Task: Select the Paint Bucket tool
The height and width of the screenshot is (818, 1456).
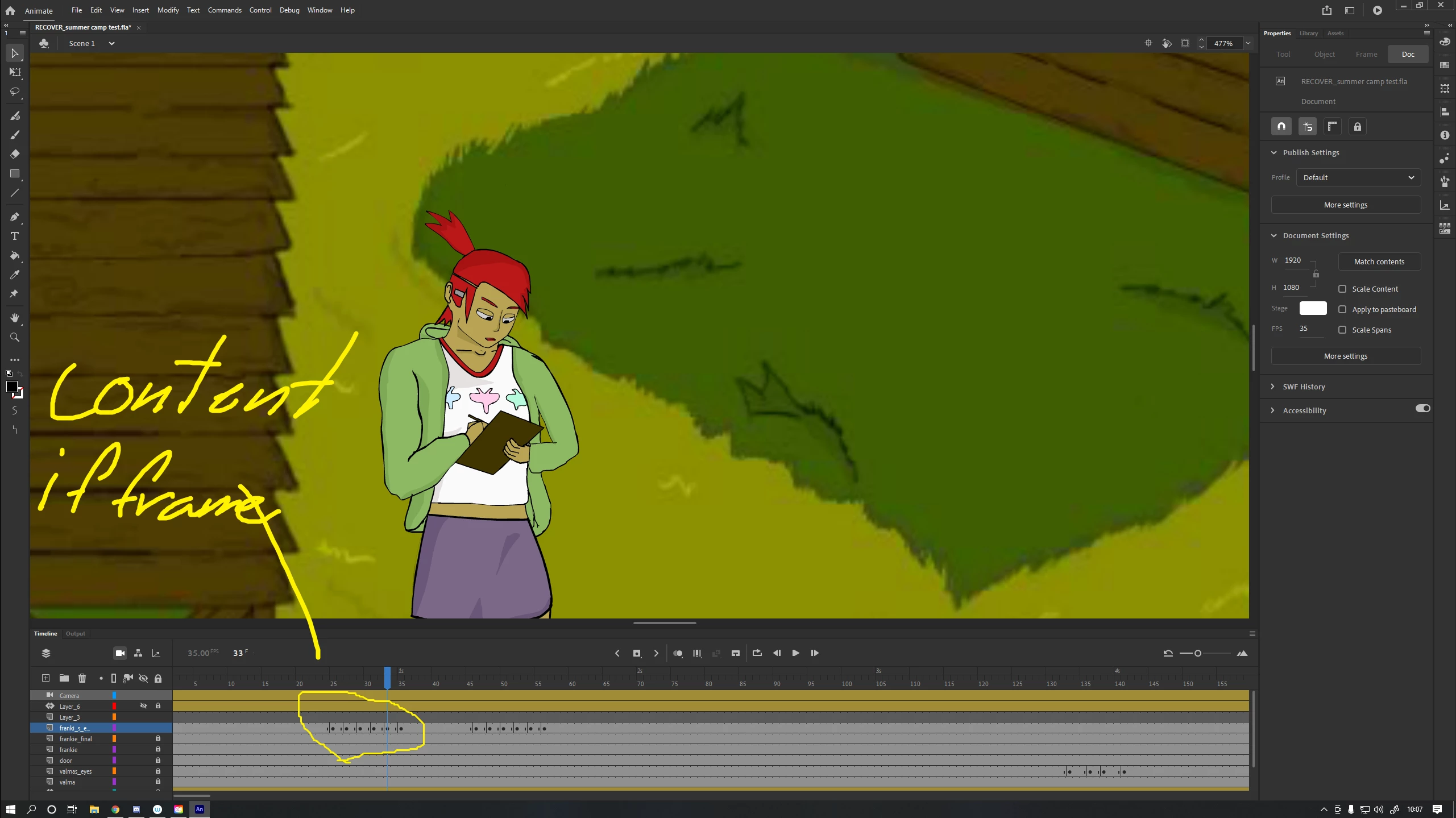Action: tap(15, 255)
